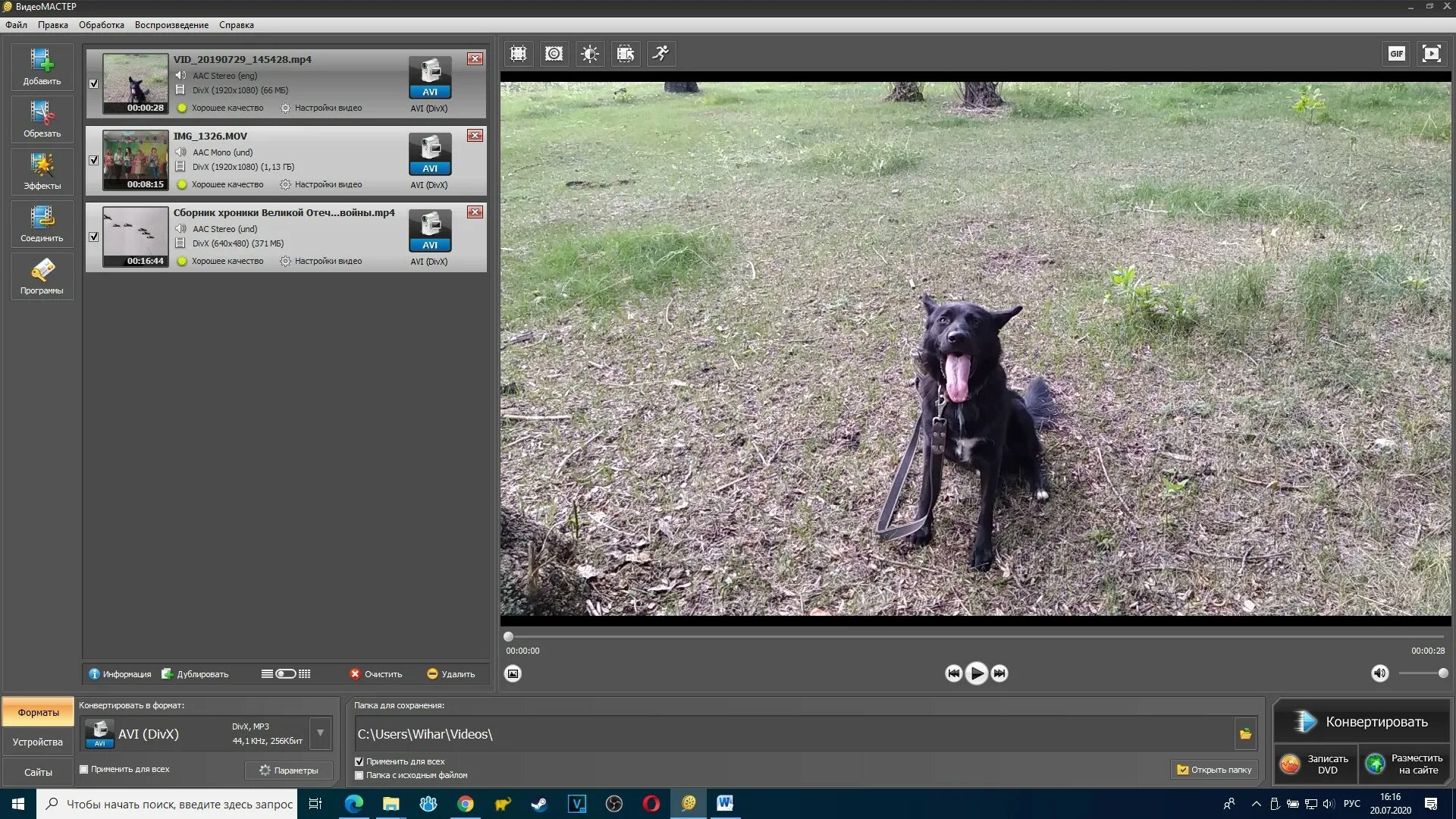Viewport: 1456px width, 819px height.
Task: Click the brightness adjustment icon above preview
Action: pos(590,54)
